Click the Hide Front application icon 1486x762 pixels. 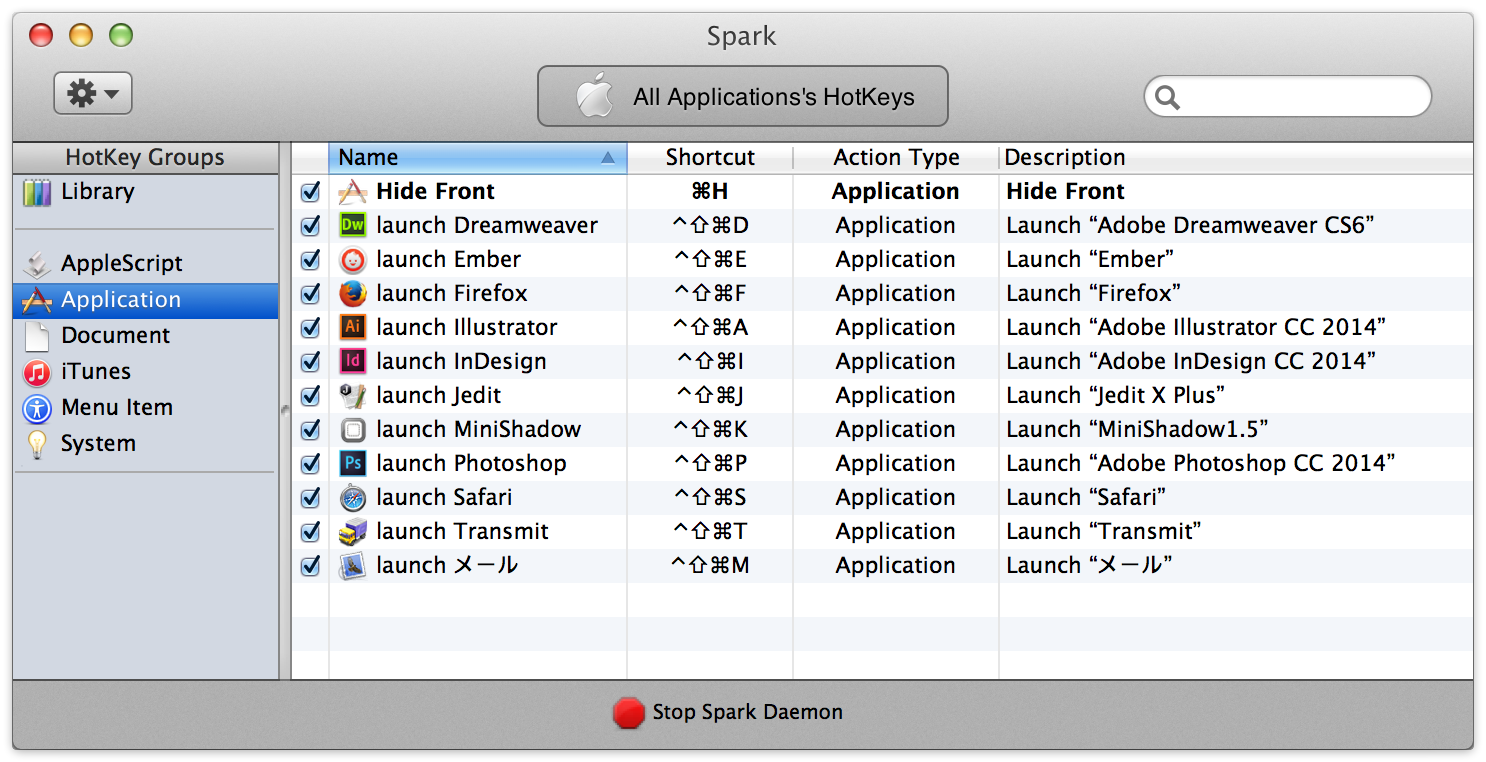click(x=352, y=191)
